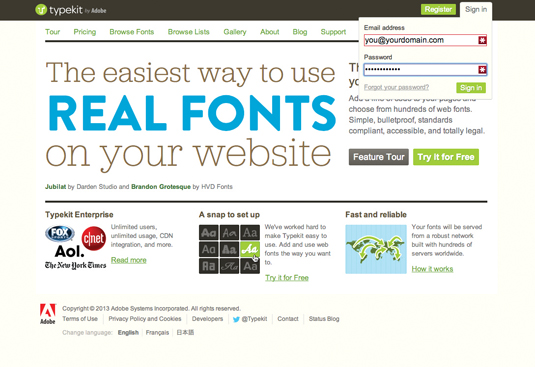
Task: Select the highlighted green Aa font tile
Action: click(250, 249)
